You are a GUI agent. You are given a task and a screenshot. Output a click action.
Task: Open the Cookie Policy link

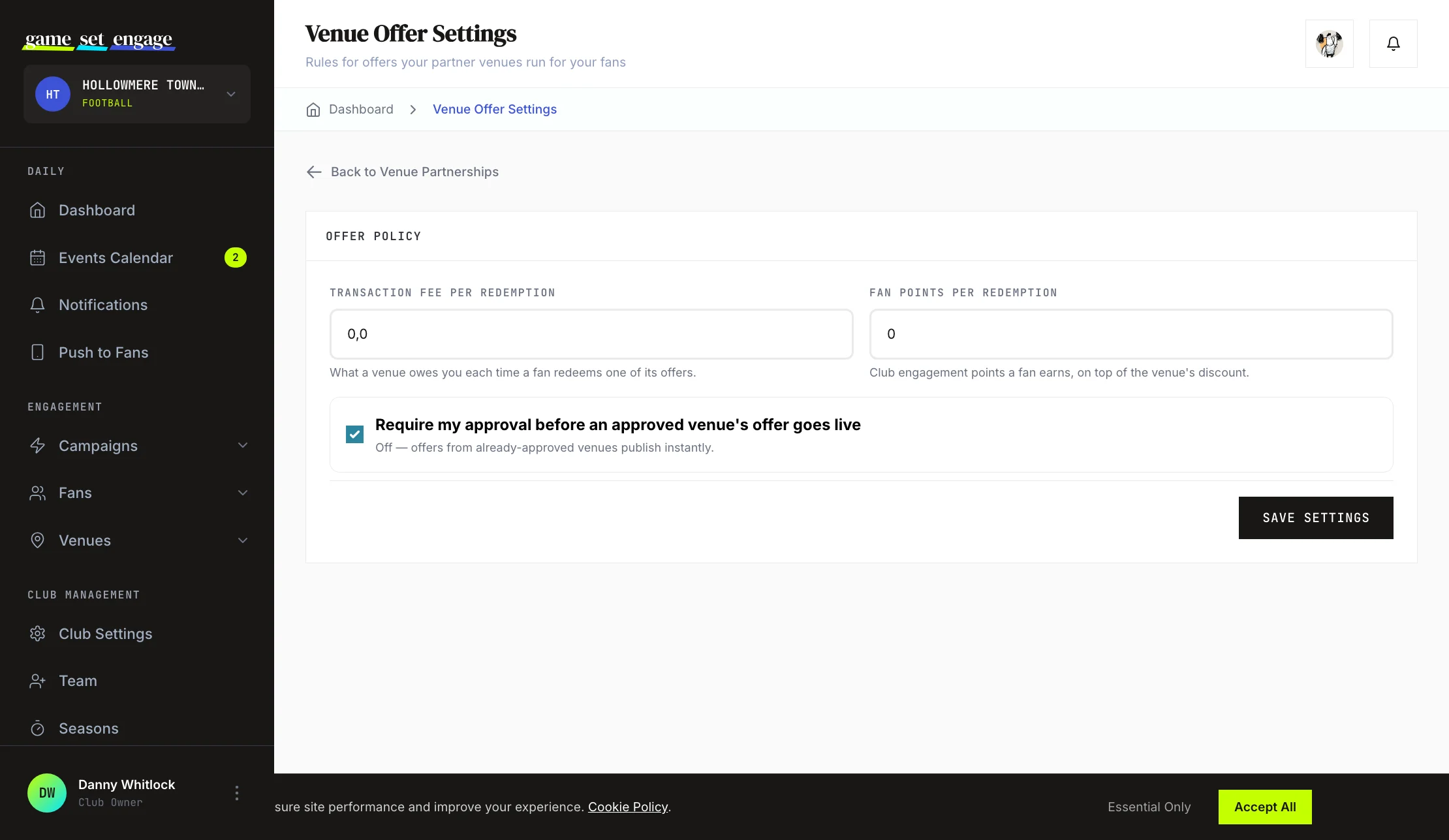(628, 807)
